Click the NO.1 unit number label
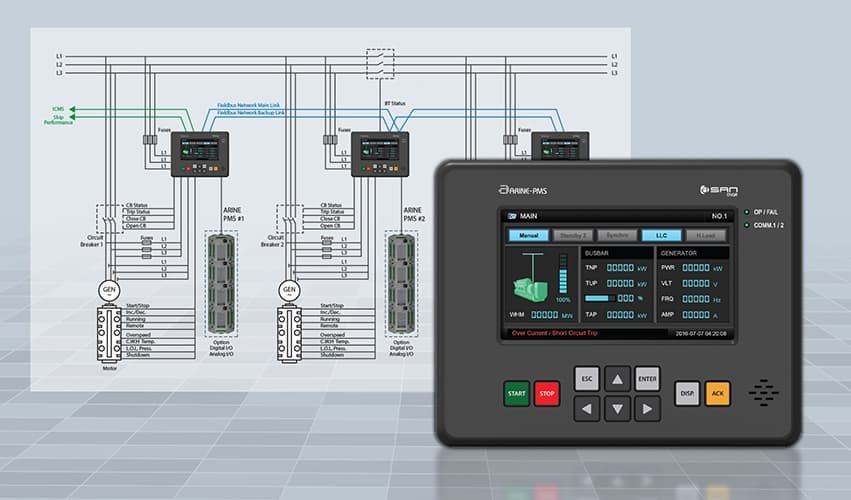The image size is (851, 500). coord(719,216)
